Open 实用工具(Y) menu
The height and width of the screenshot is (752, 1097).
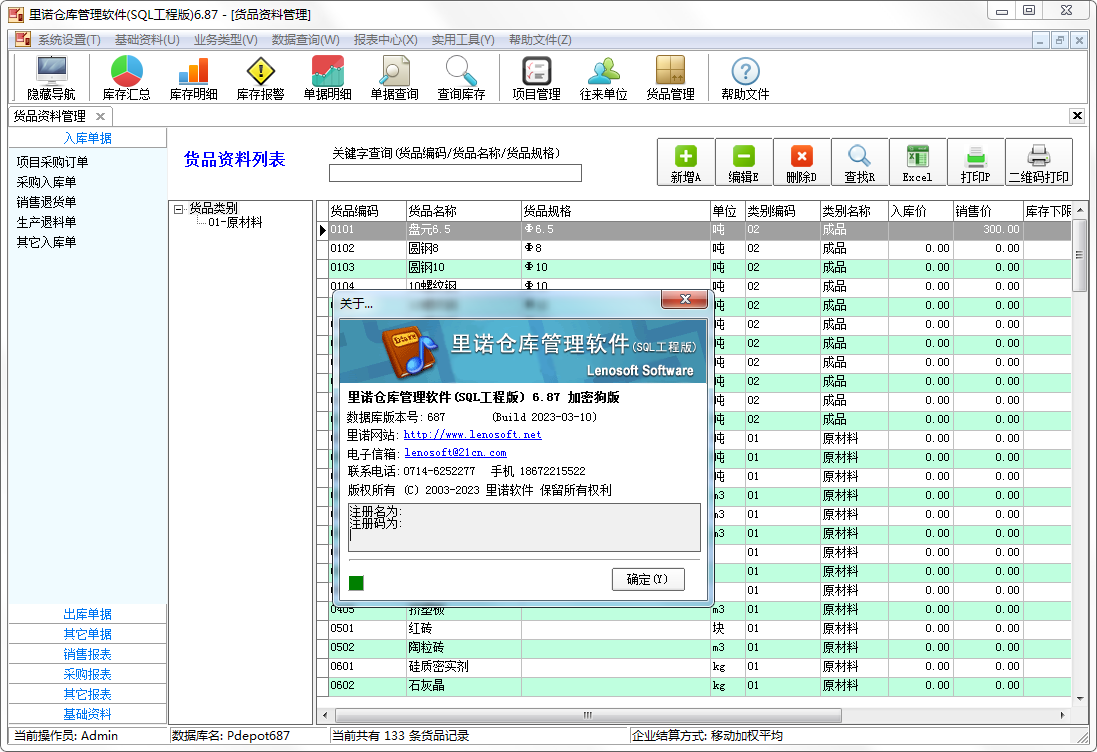pos(463,40)
